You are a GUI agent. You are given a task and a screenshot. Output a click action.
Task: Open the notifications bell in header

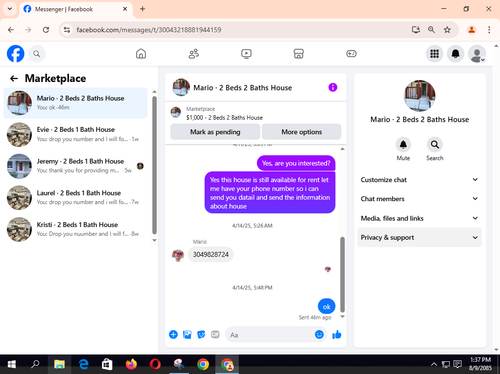(455, 54)
